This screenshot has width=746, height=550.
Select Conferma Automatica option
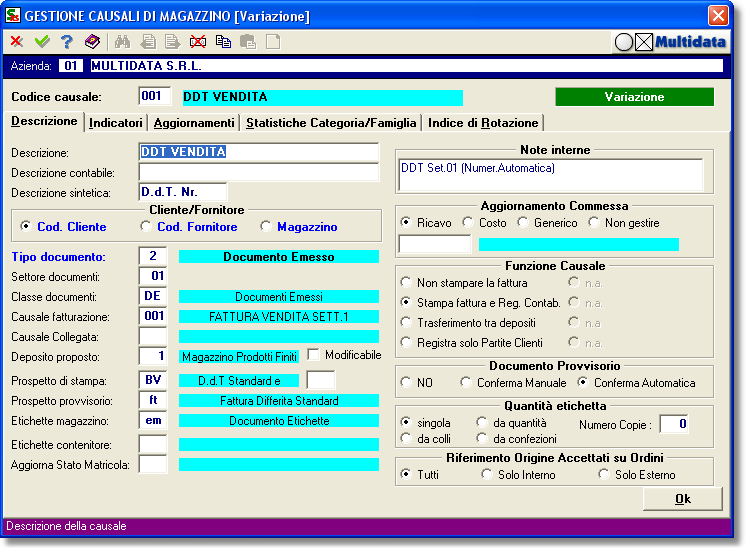[x=582, y=382]
